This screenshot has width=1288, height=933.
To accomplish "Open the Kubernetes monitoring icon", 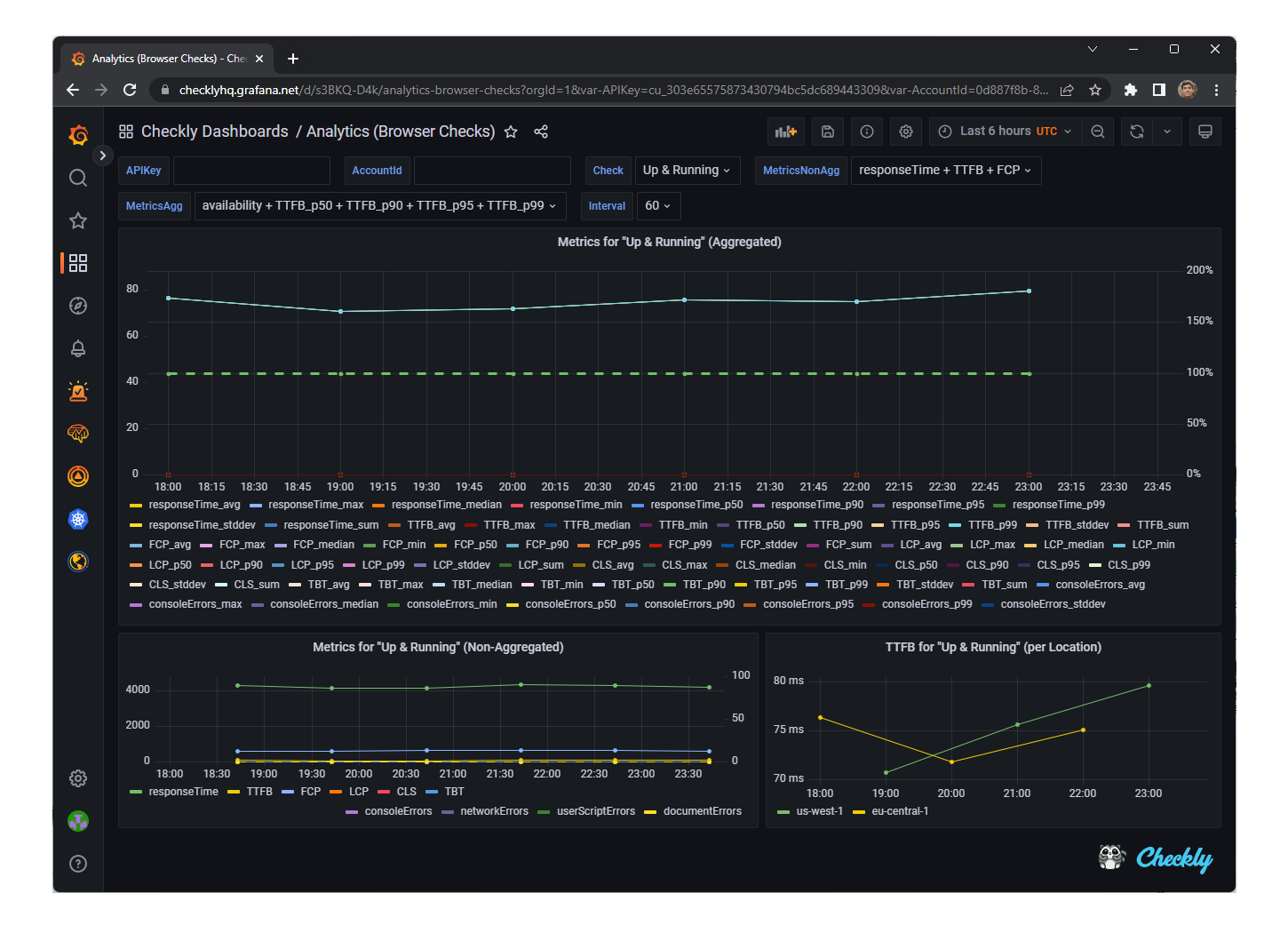I will [78, 519].
